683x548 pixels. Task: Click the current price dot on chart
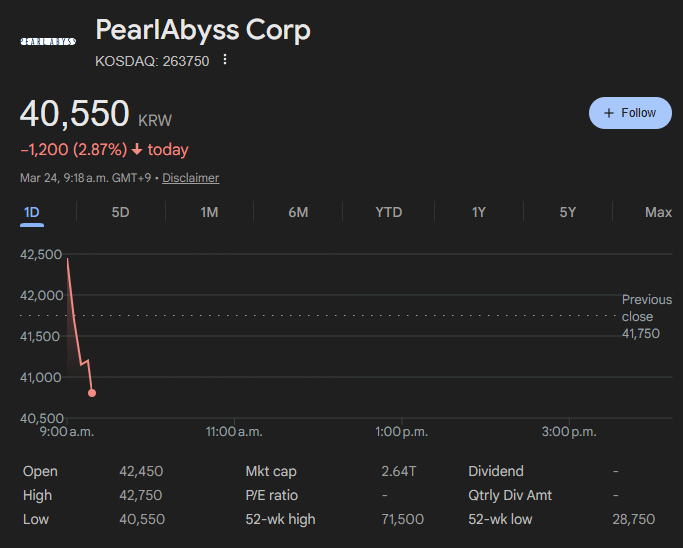point(92,393)
